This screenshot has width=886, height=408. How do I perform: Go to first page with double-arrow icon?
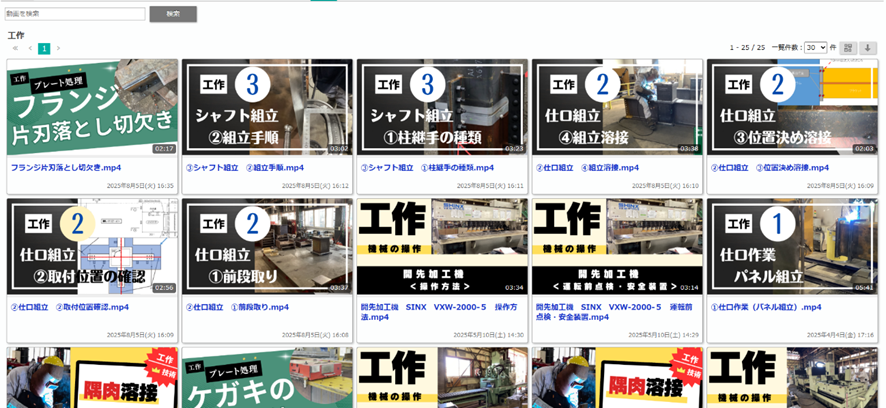pyautogui.click(x=15, y=48)
